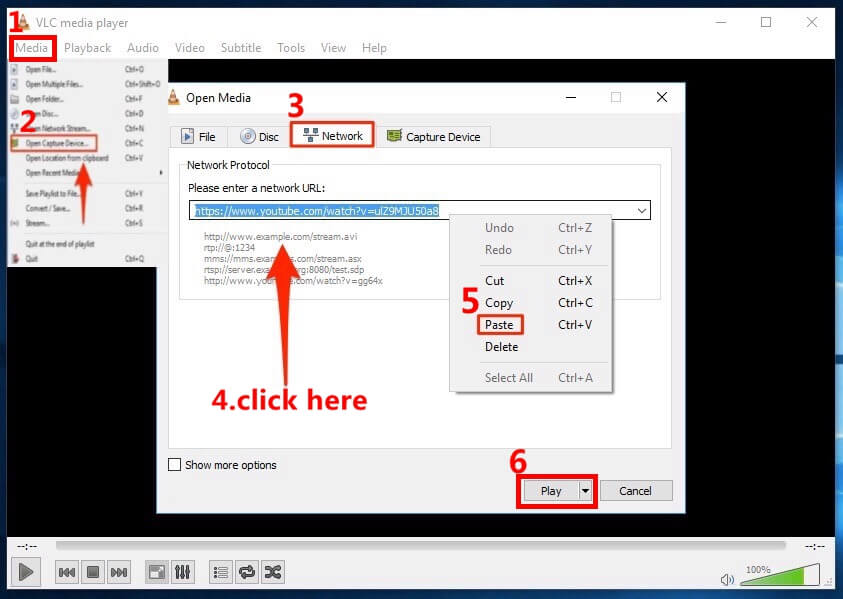Switch to the File tab
Screen dimensions: 843x599
tap(198, 137)
